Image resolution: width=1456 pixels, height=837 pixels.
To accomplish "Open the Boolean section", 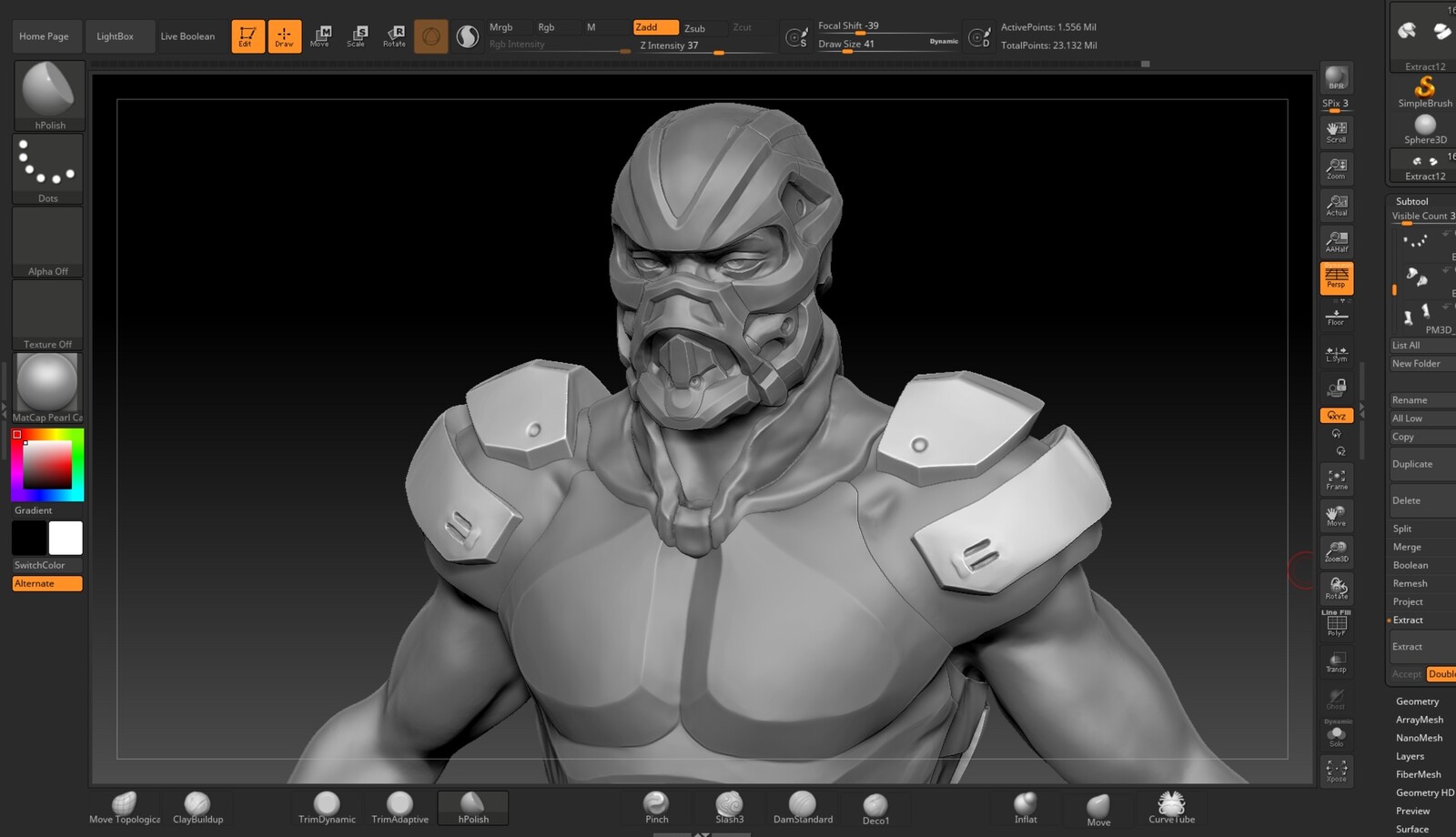I will (1410, 565).
